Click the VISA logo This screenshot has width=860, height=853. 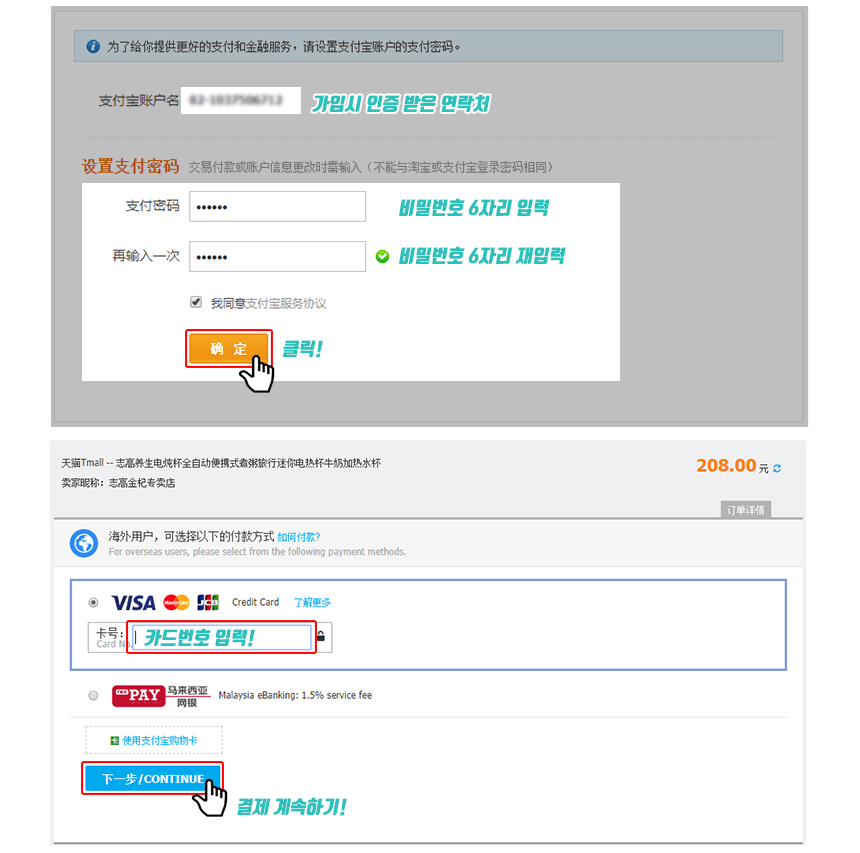pos(133,603)
